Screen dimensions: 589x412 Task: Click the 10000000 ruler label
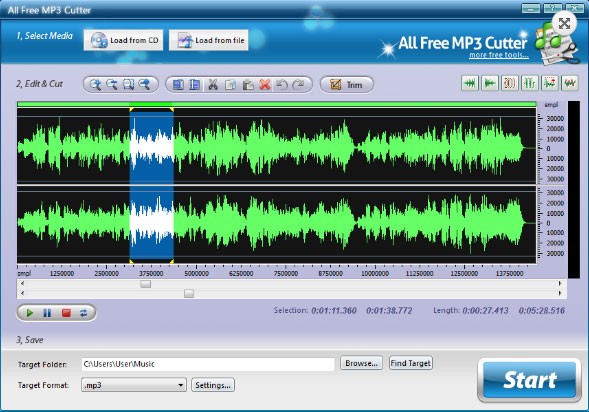(x=375, y=274)
